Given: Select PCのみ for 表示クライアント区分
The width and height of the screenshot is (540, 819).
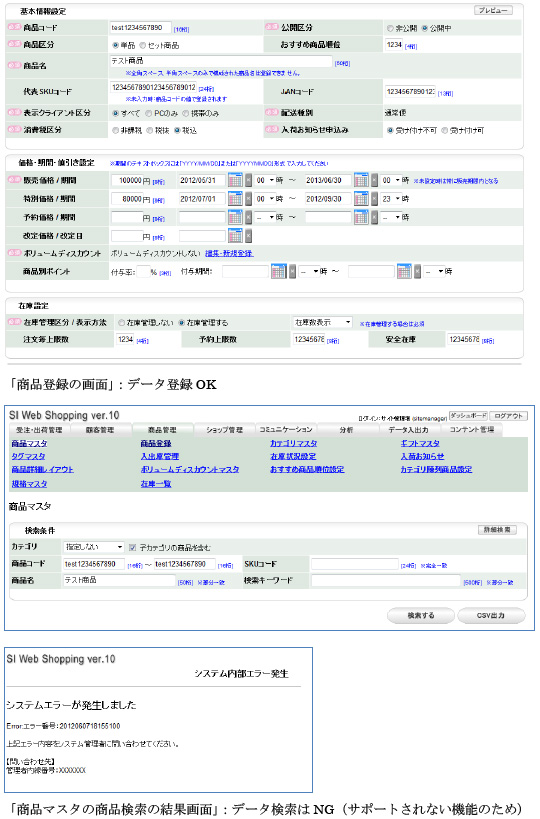Looking at the screenshot, I should coord(149,113).
